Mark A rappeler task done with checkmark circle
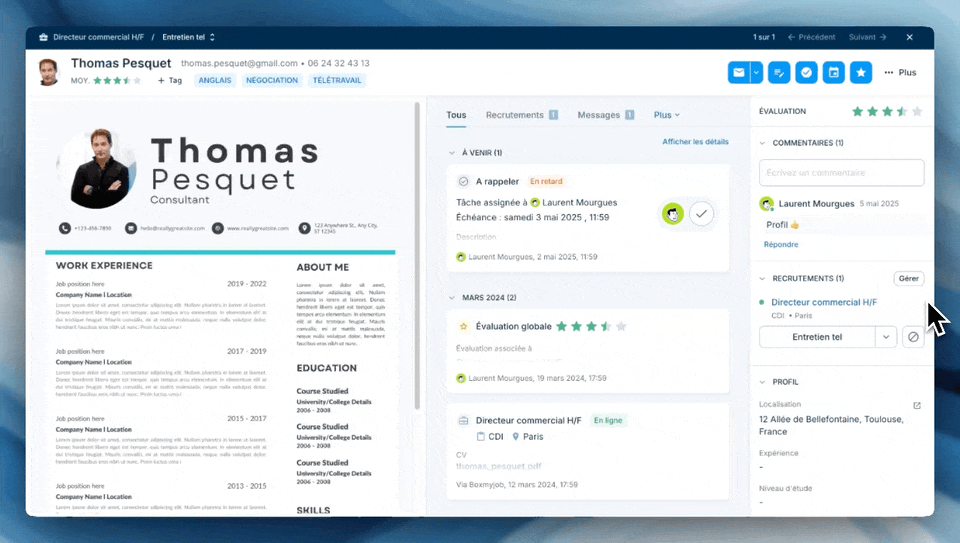 pos(701,214)
